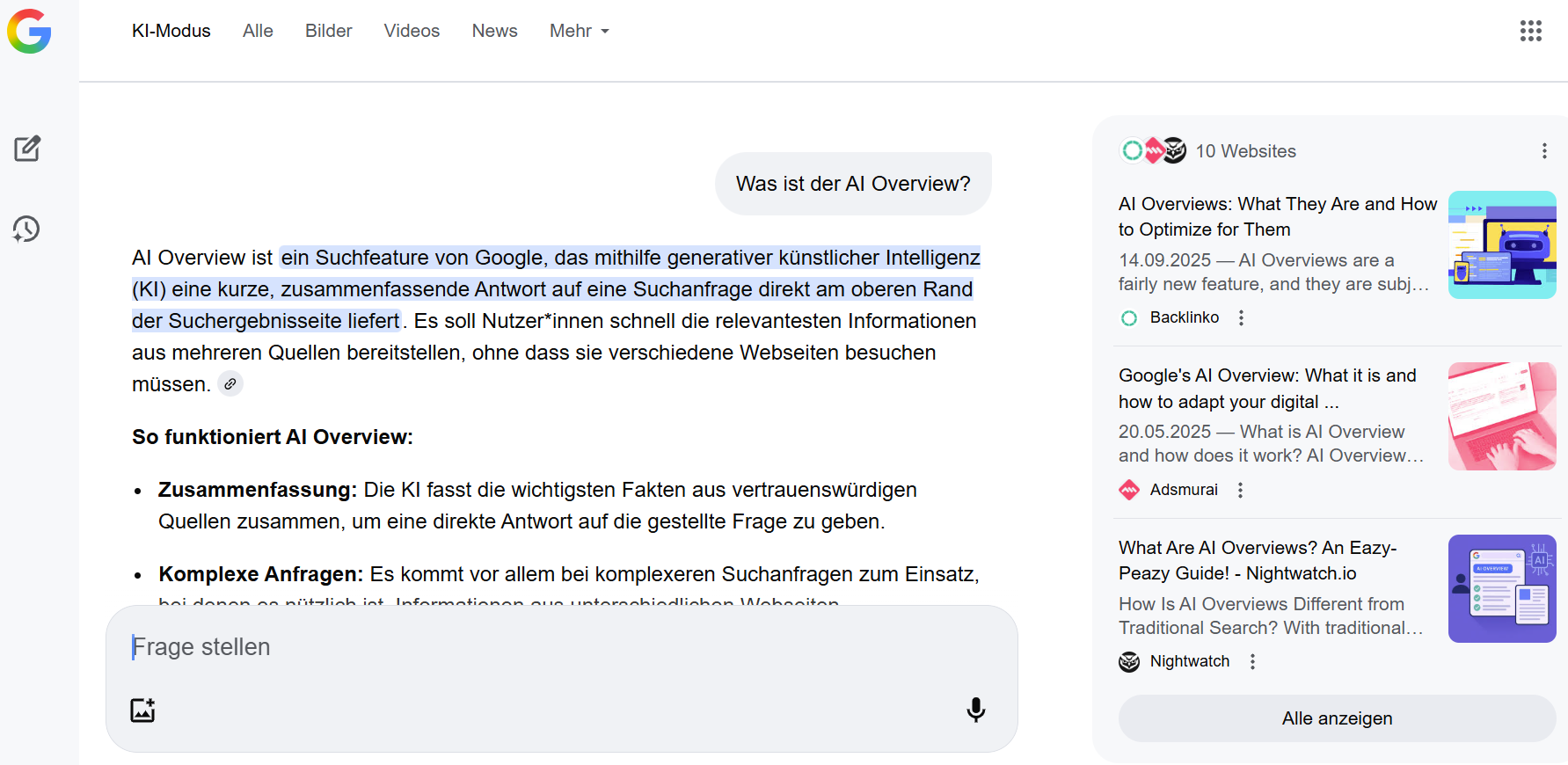Switch to the Videos tab

[412, 31]
